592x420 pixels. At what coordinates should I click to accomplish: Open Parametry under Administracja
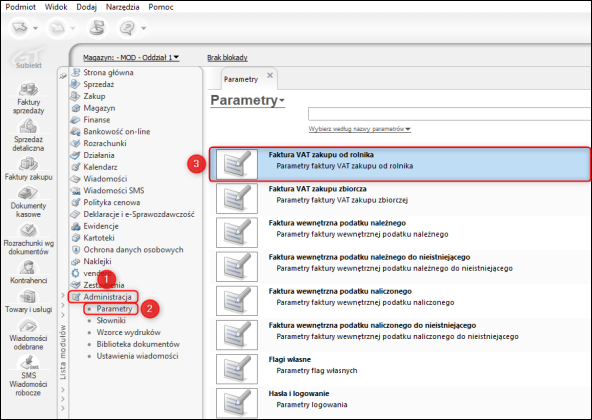point(114,309)
